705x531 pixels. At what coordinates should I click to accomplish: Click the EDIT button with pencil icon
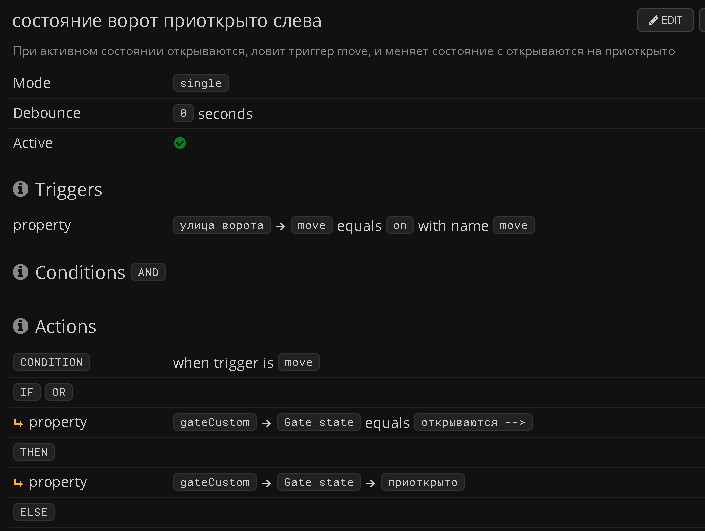click(665, 20)
